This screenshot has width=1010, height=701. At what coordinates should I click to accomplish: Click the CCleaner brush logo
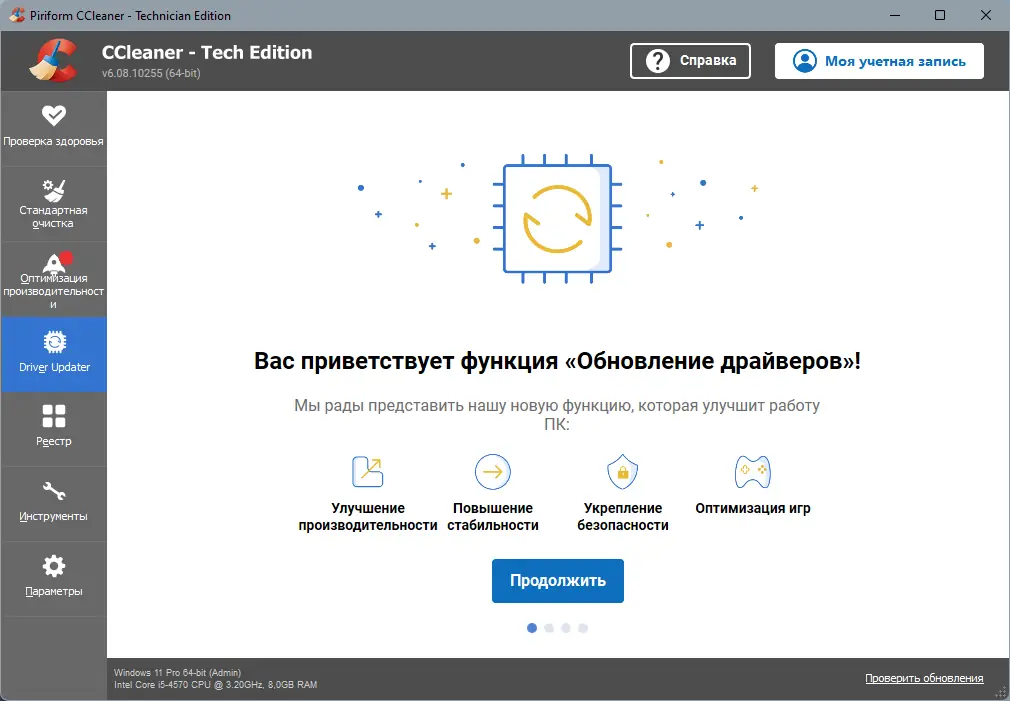55,60
